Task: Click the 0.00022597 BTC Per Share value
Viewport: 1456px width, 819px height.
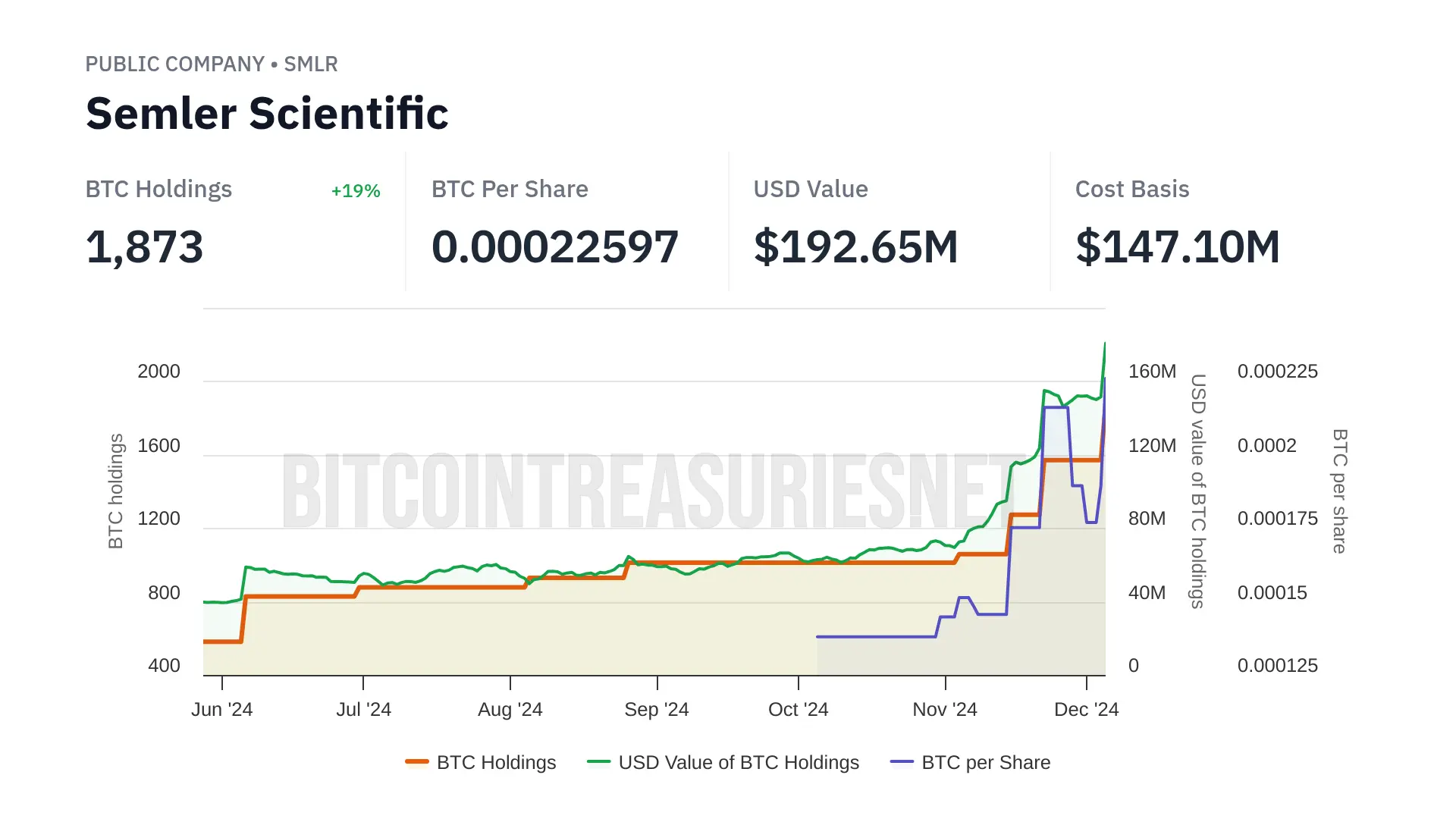Action: coord(555,247)
